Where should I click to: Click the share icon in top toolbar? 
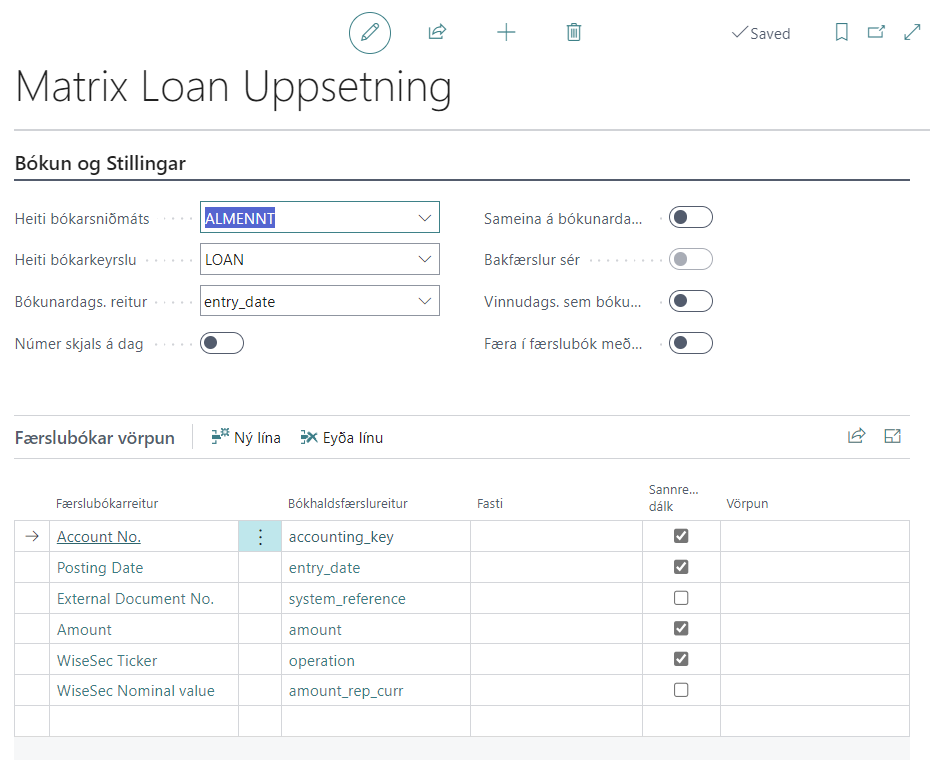437,33
